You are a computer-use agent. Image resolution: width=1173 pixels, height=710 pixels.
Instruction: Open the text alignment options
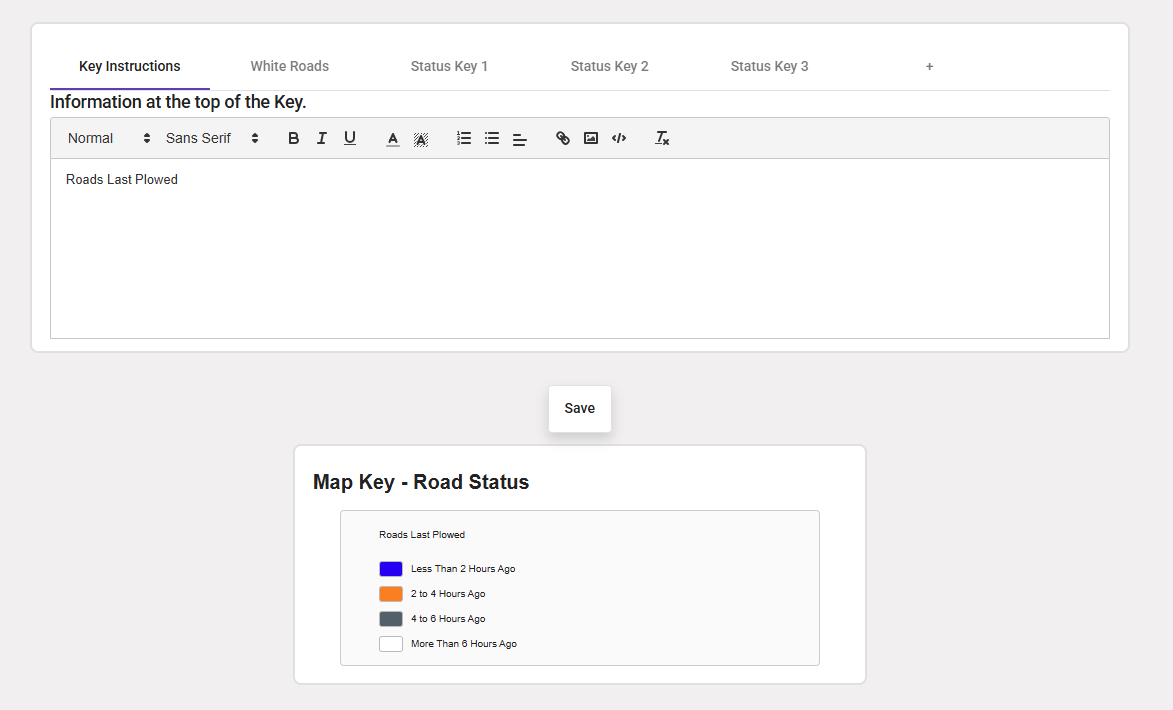tap(520, 139)
